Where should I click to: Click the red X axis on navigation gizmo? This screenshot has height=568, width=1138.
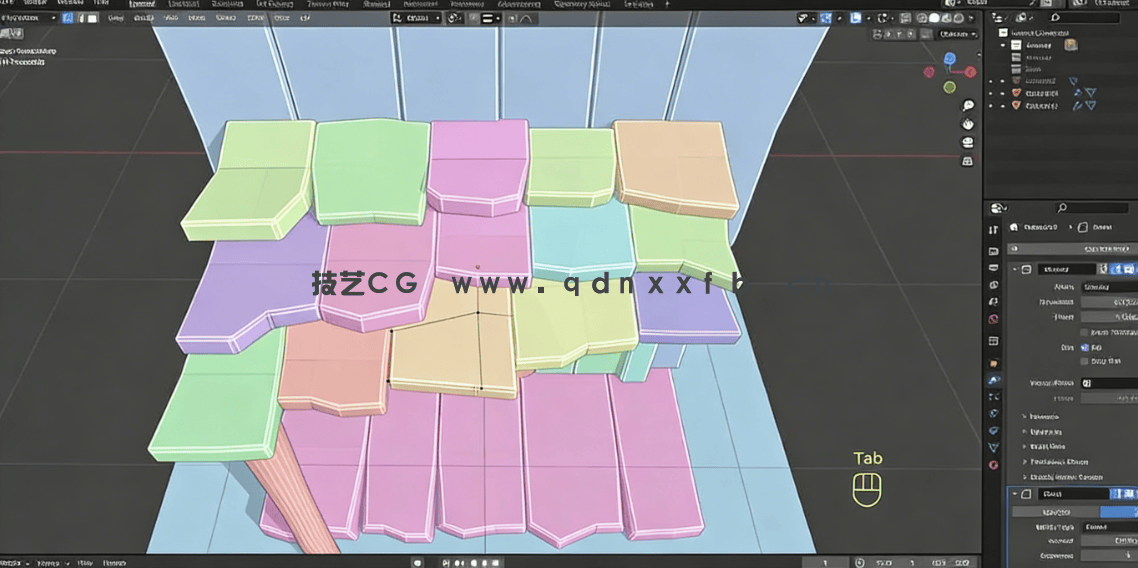pyautogui.click(x=971, y=72)
